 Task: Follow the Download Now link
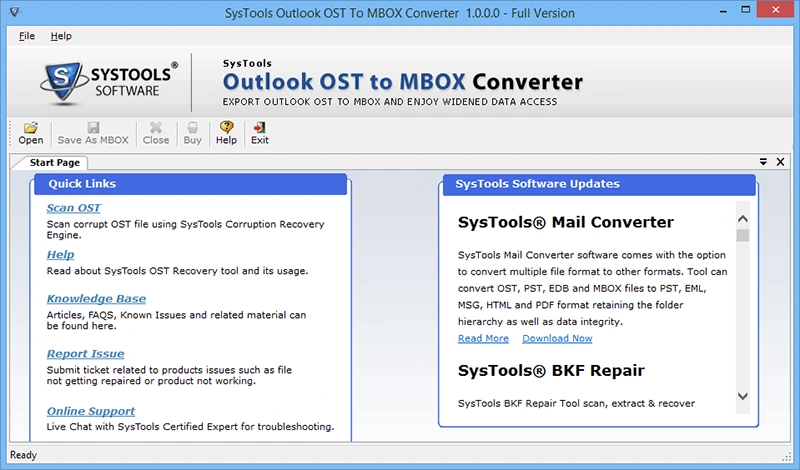coord(557,338)
